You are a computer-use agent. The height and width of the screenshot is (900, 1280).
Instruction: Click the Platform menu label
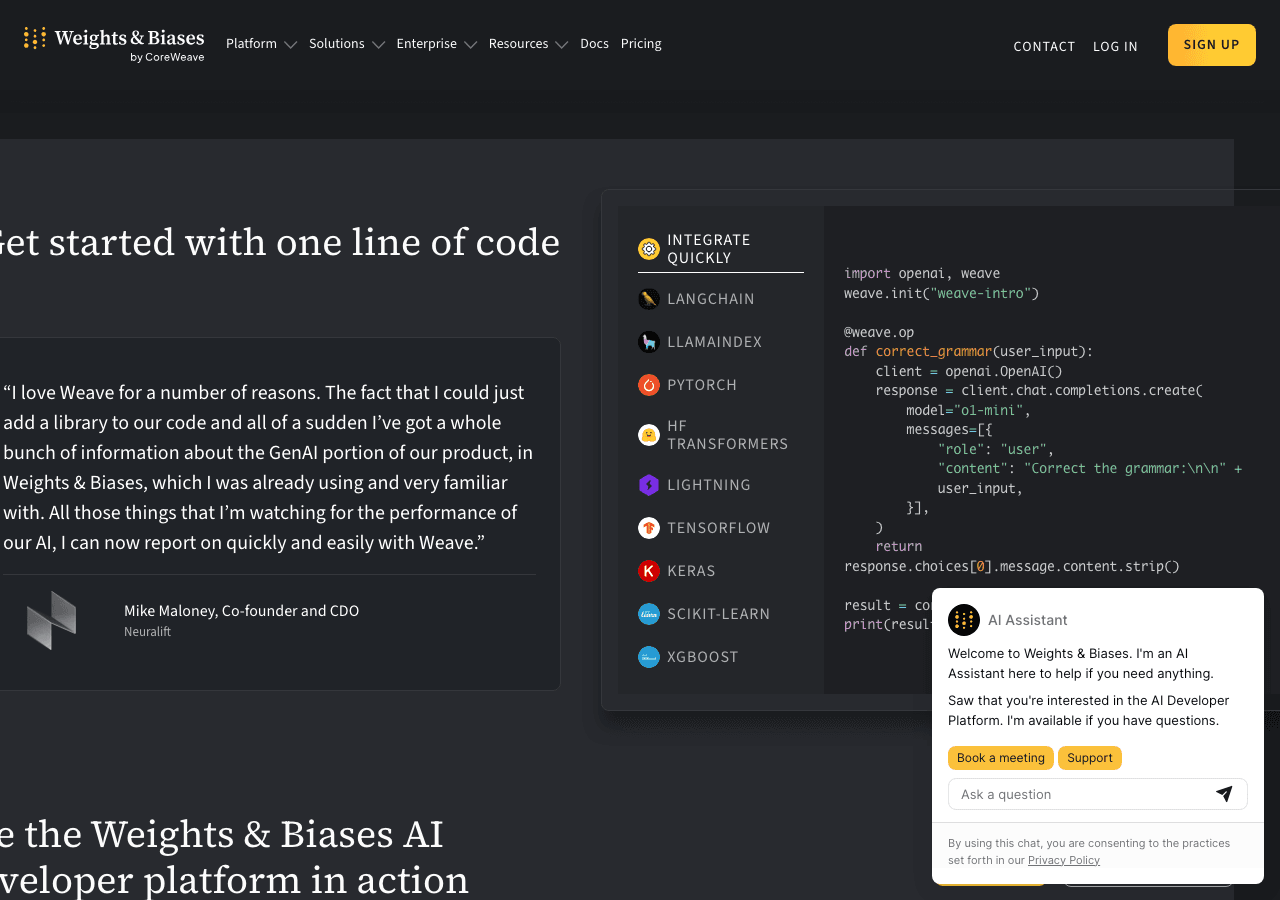tap(252, 44)
